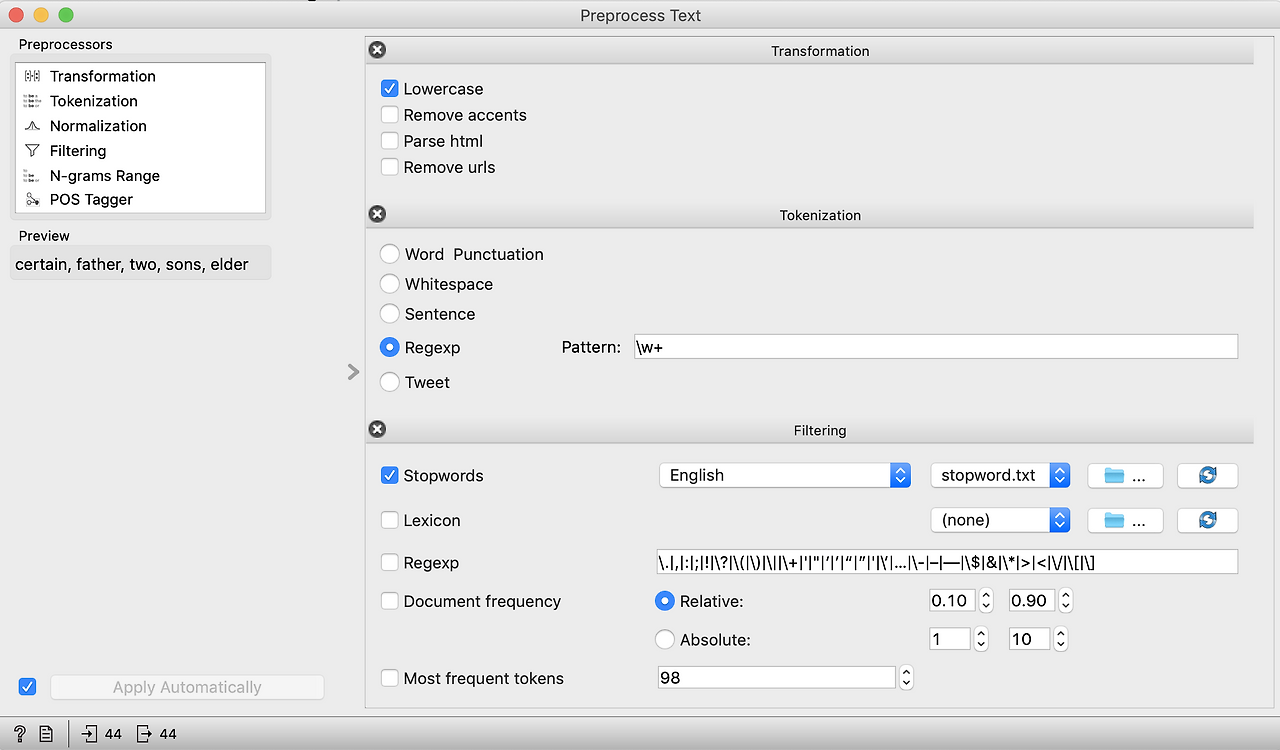Open help with the question mark icon
This screenshot has width=1280, height=750.
[19, 733]
